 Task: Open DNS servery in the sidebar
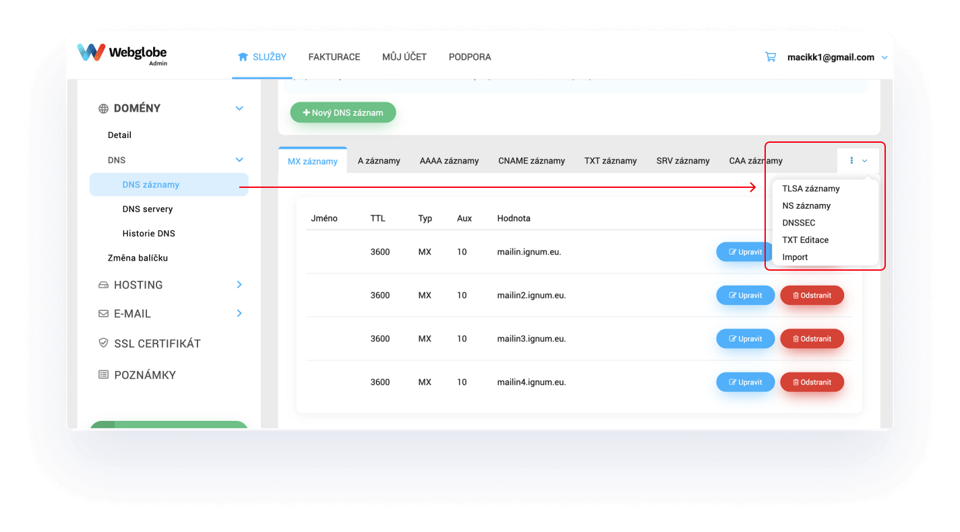coord(148,209)
